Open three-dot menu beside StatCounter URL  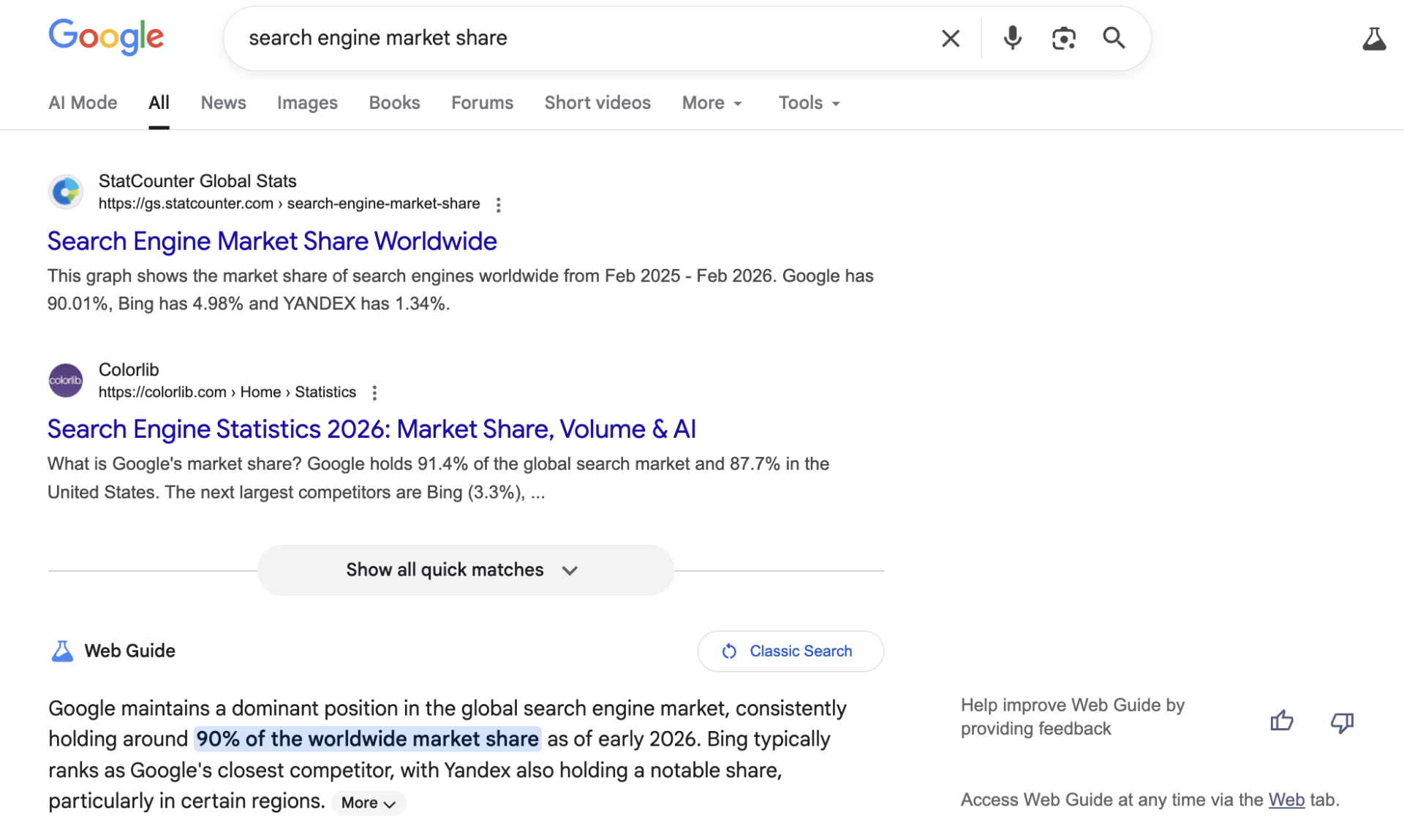click(498, 205)
